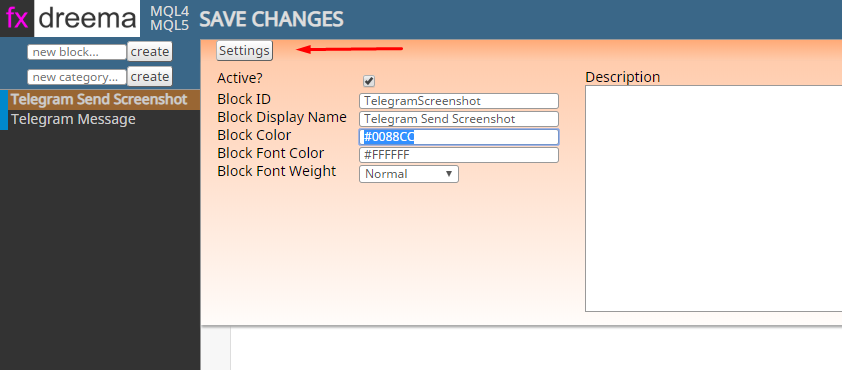Click the Active? label

pyautogui.click(x=239, y=78)
